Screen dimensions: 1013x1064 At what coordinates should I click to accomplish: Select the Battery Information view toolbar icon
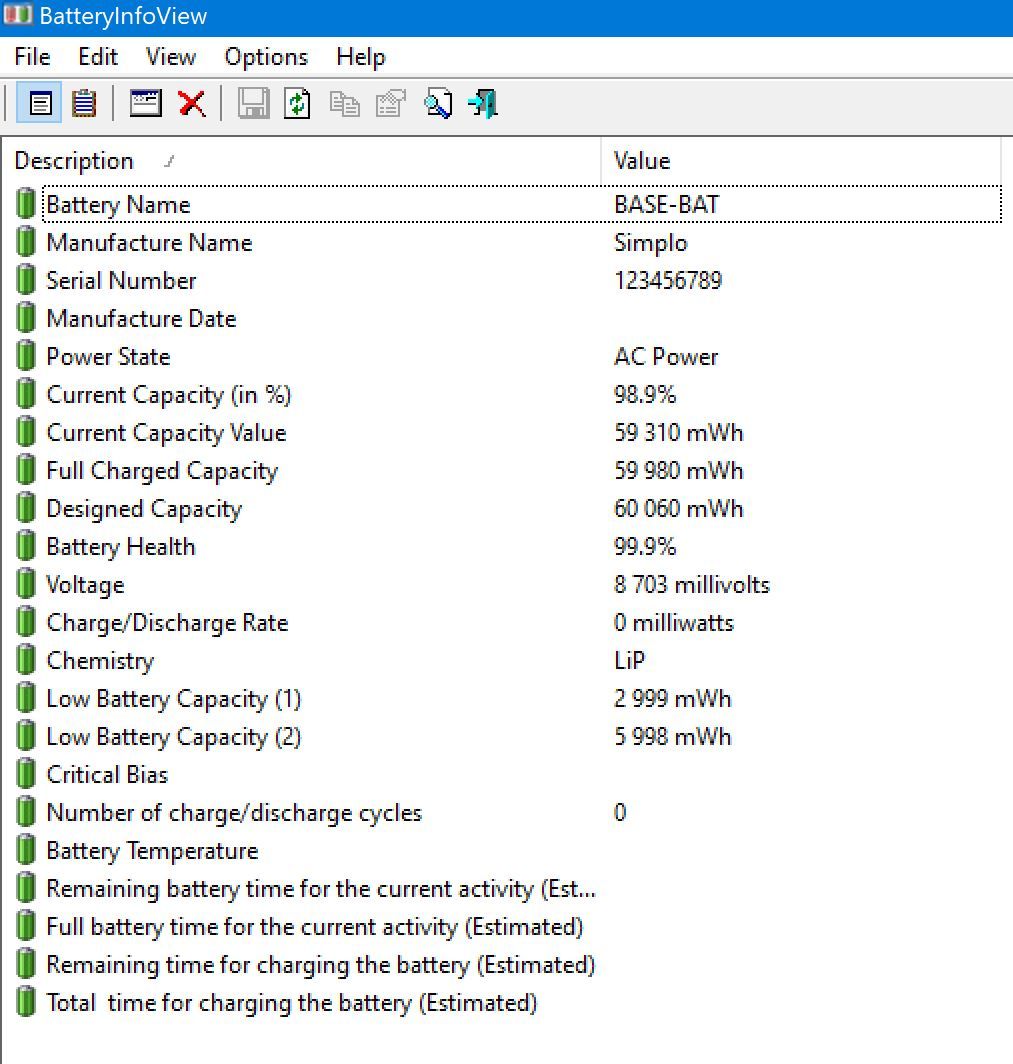(39, 104)
